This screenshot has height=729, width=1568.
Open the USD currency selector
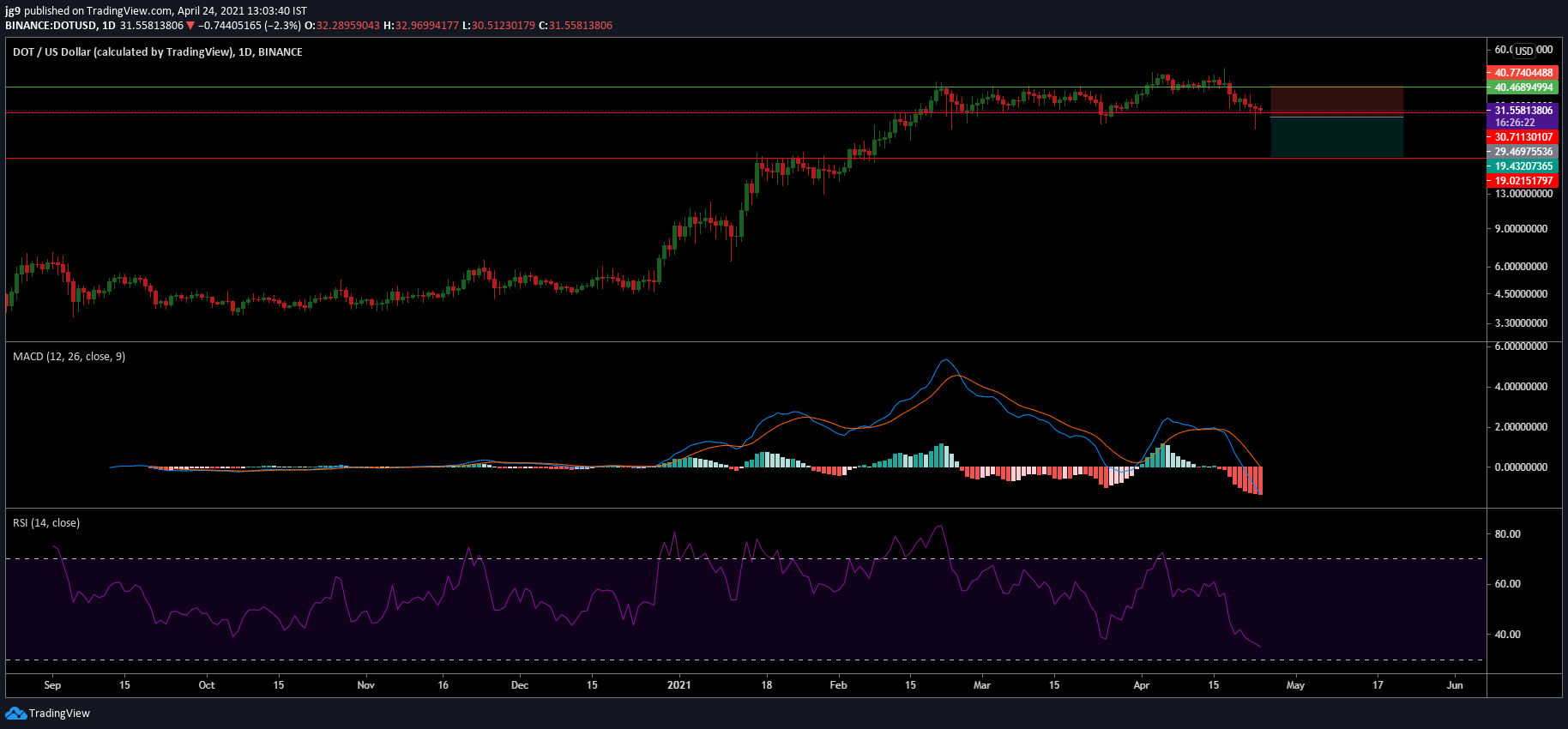click(x=1524, y=51)
